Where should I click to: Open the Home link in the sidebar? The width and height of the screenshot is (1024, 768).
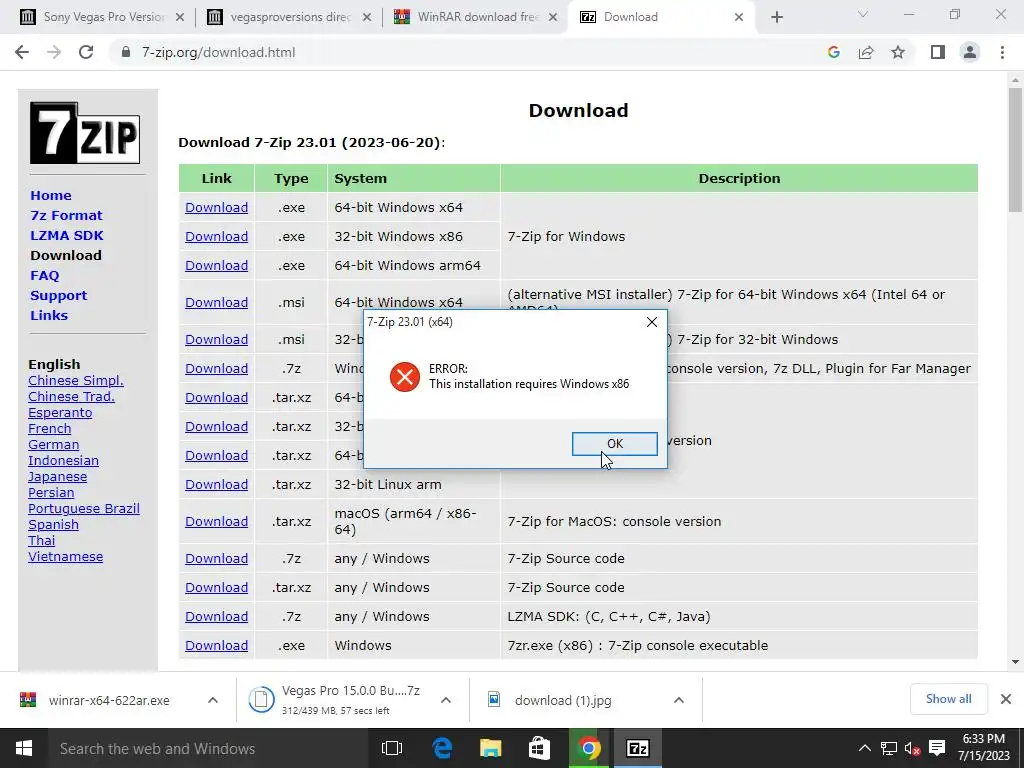click(51, 195)
